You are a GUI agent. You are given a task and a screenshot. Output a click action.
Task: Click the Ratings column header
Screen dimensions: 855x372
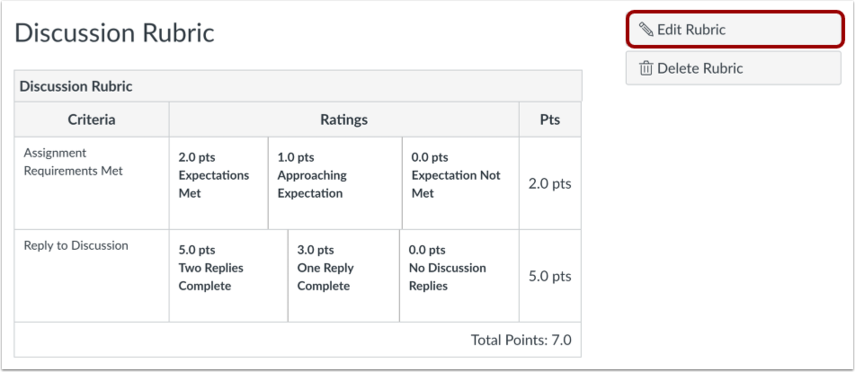(344, 119)
